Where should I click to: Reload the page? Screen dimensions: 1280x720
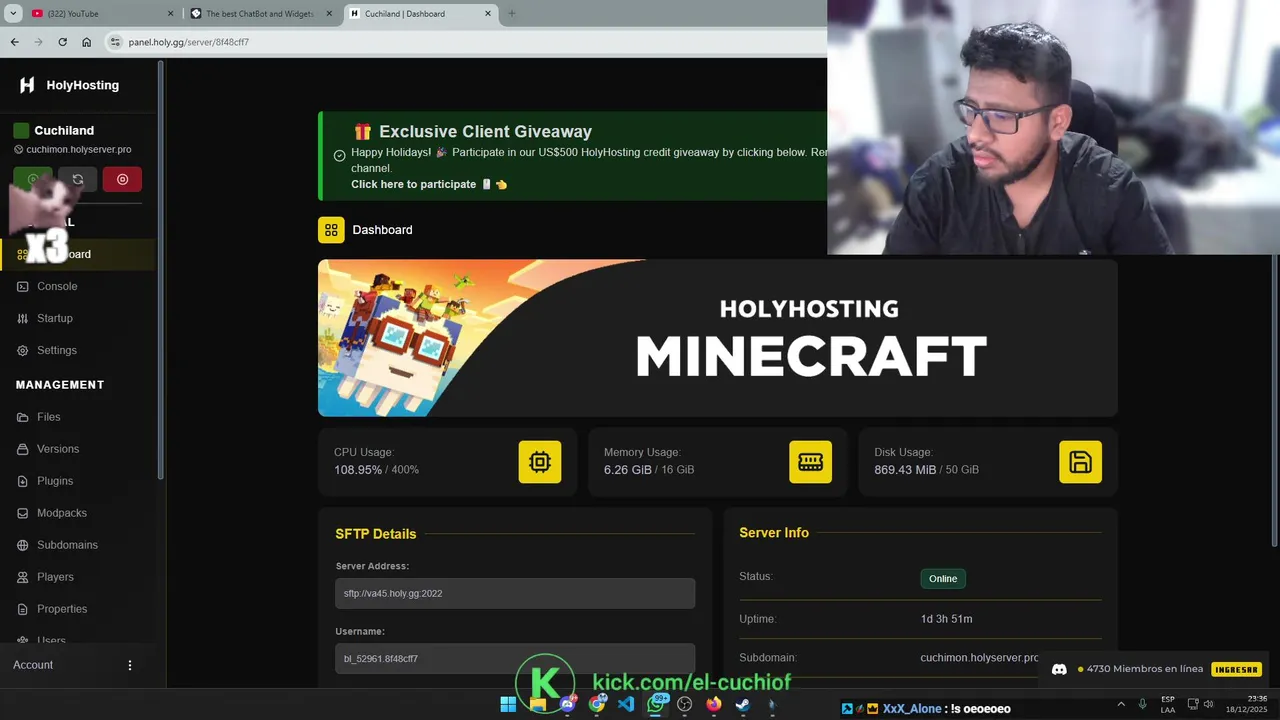pos(62,42)
